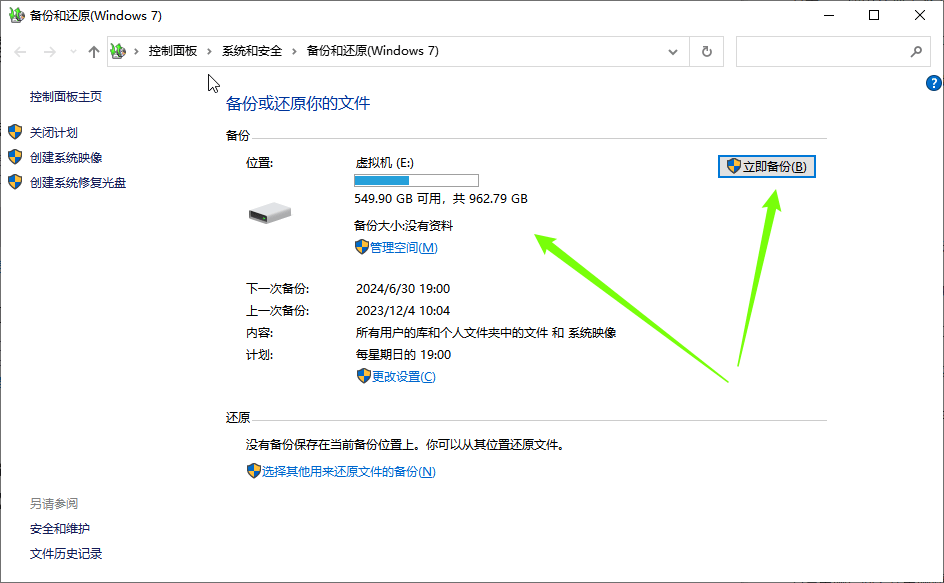Screen dimensions: 944x583
Task: Click the disk space usage bar
Action: coord(416,181)
